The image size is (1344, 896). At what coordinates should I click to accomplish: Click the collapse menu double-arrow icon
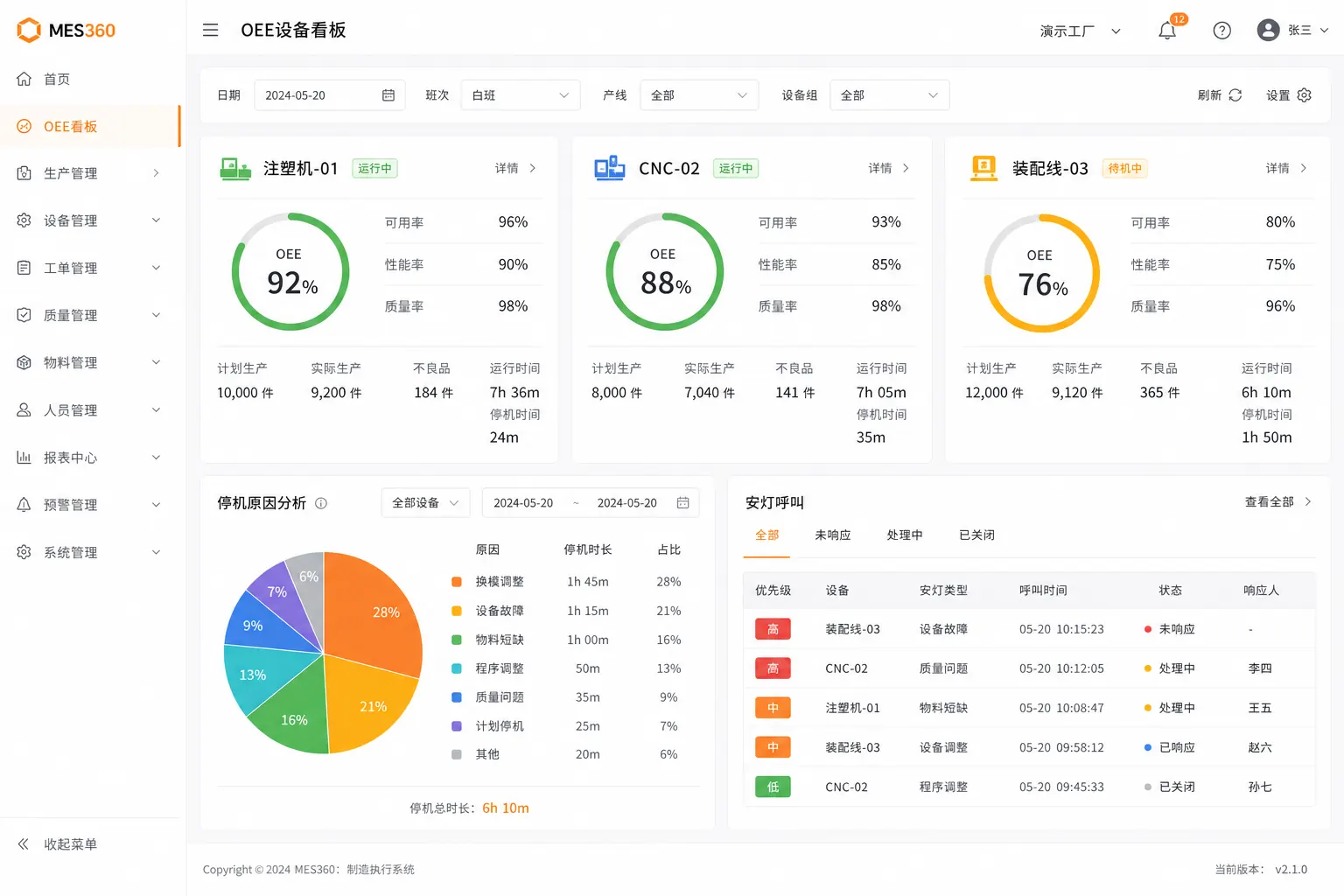point(24,844)
